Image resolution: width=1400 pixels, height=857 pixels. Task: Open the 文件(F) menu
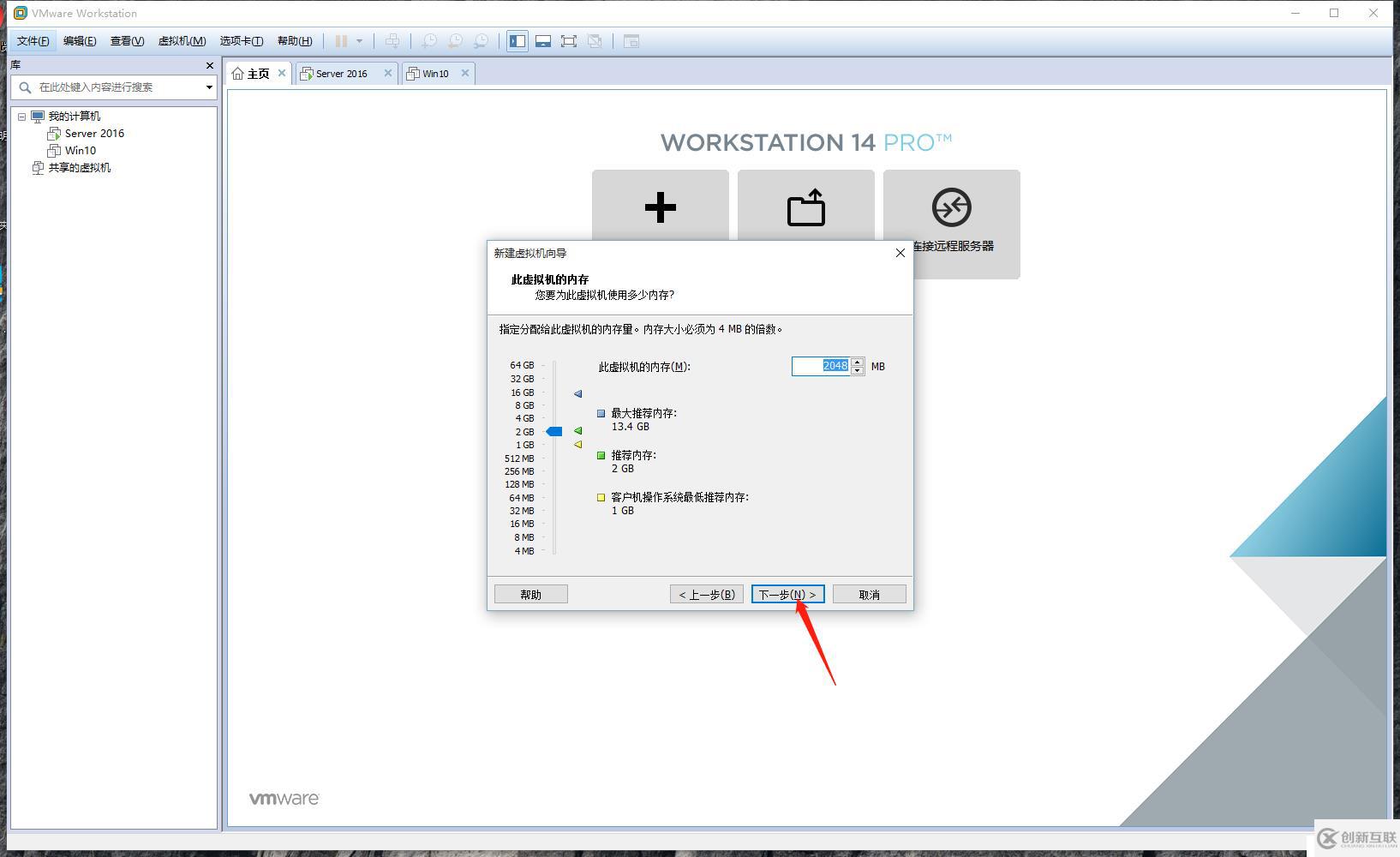33,41
